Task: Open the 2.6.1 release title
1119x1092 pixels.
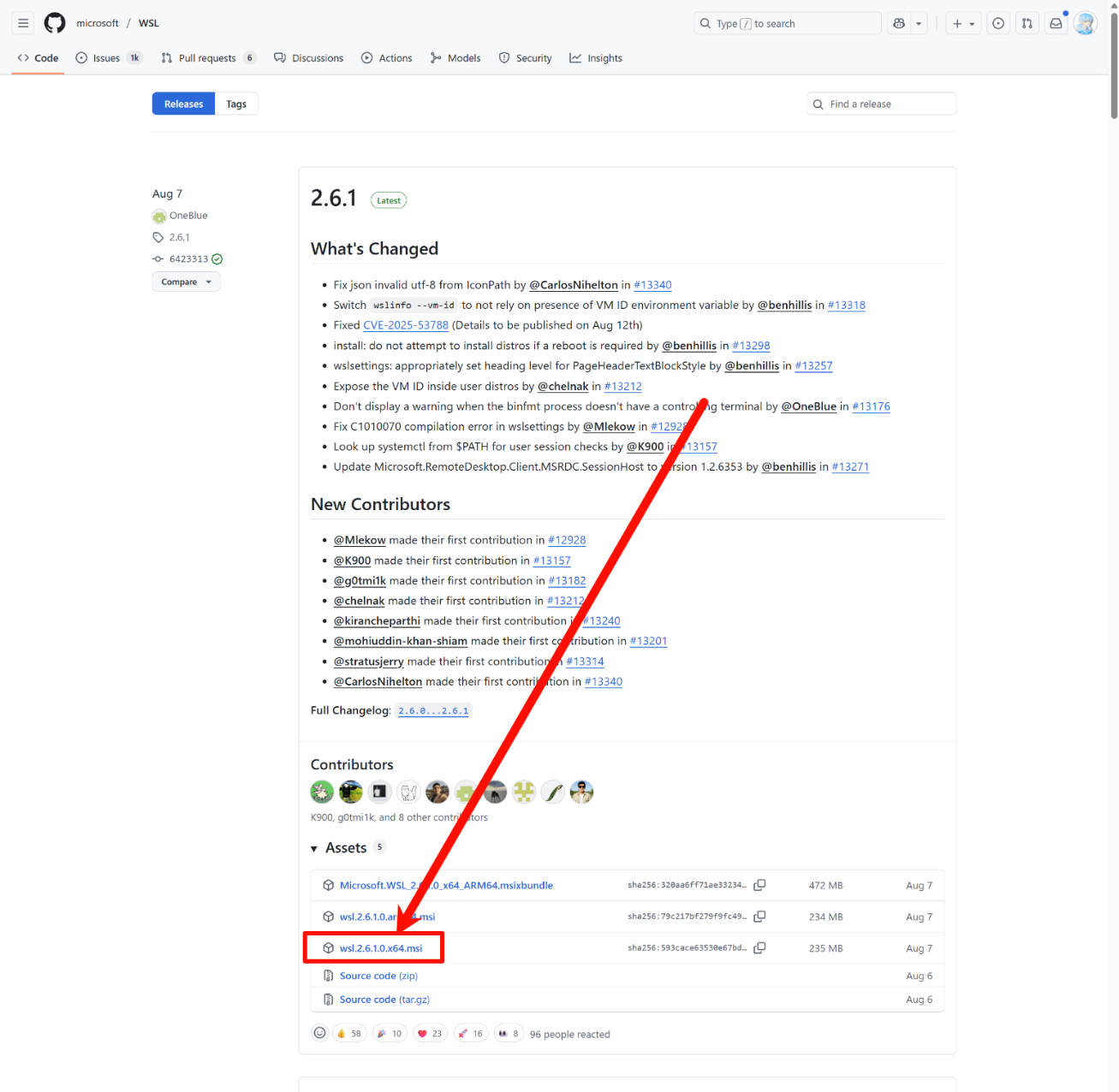Action: click(x=334, y=199)
